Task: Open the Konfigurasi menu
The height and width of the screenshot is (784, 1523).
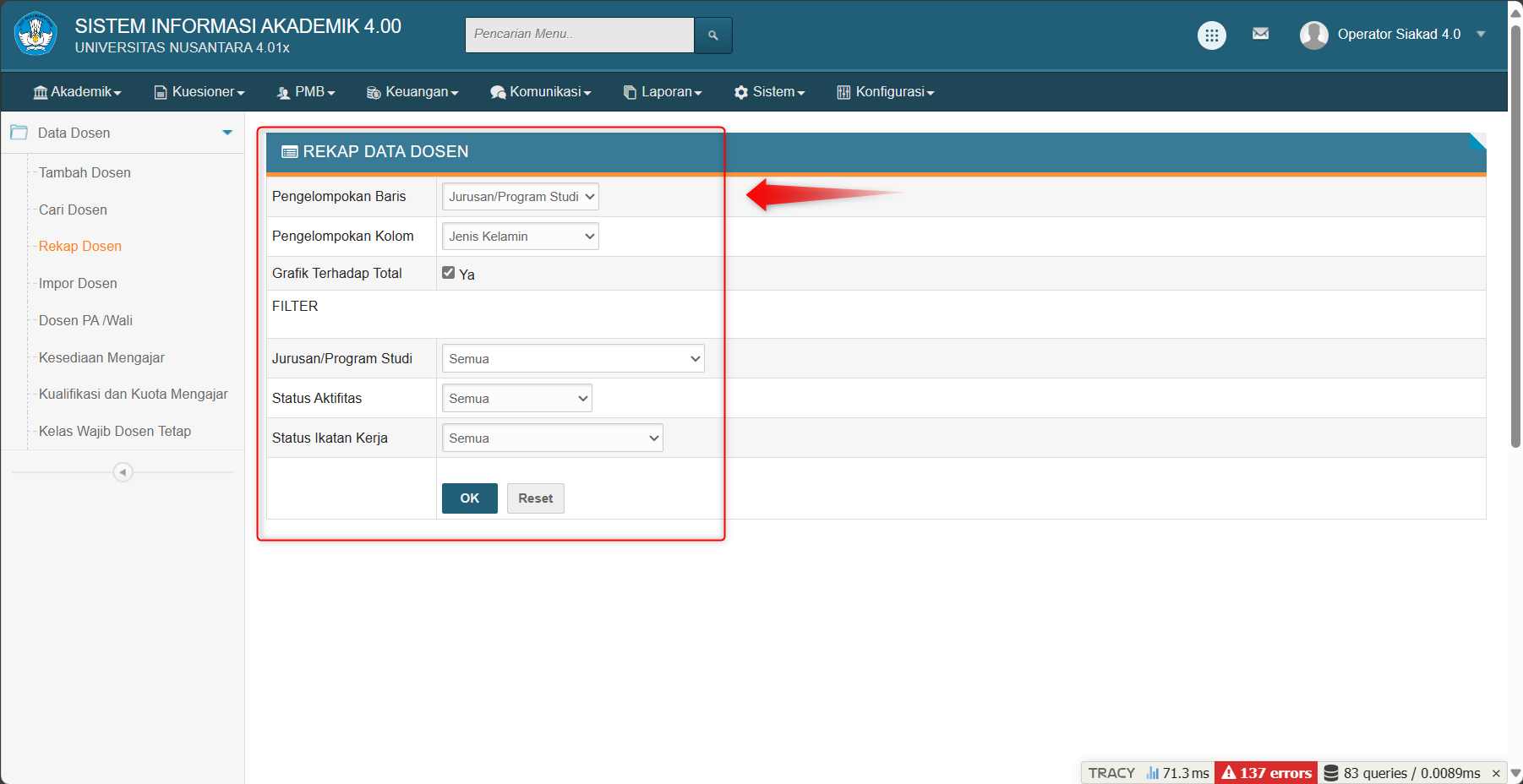Action: tap(885, 92)
